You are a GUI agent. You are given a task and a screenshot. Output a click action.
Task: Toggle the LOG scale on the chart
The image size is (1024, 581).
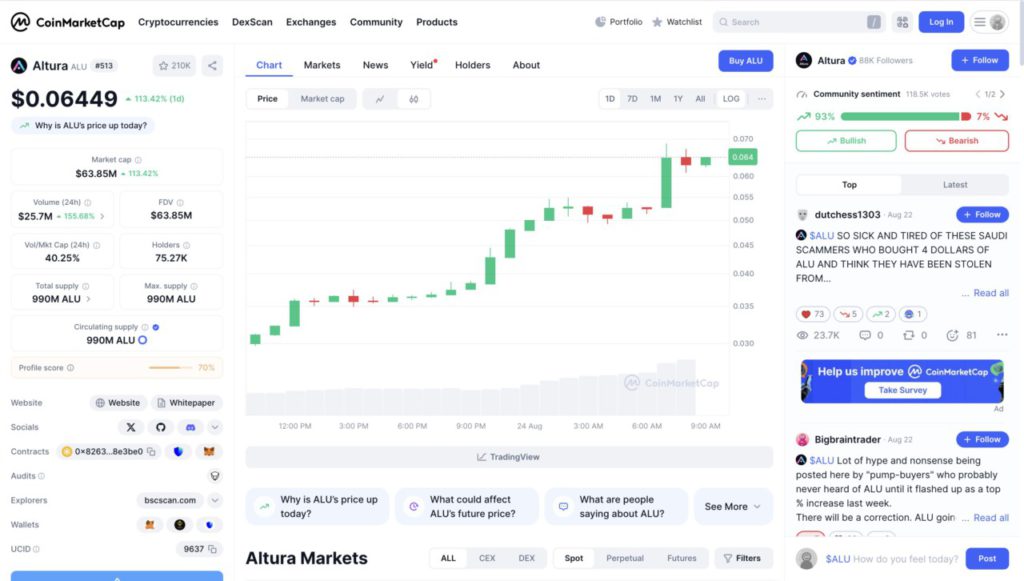(x=730, y=98)
